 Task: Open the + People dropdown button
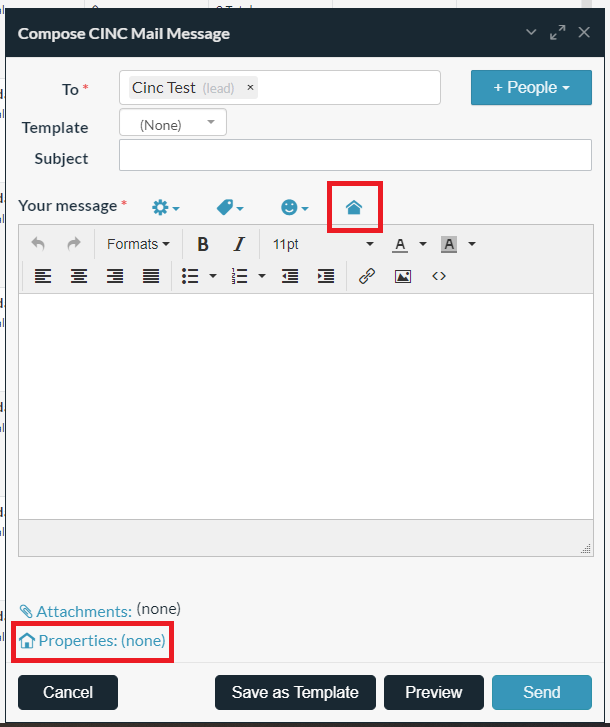tap(531, 88)
